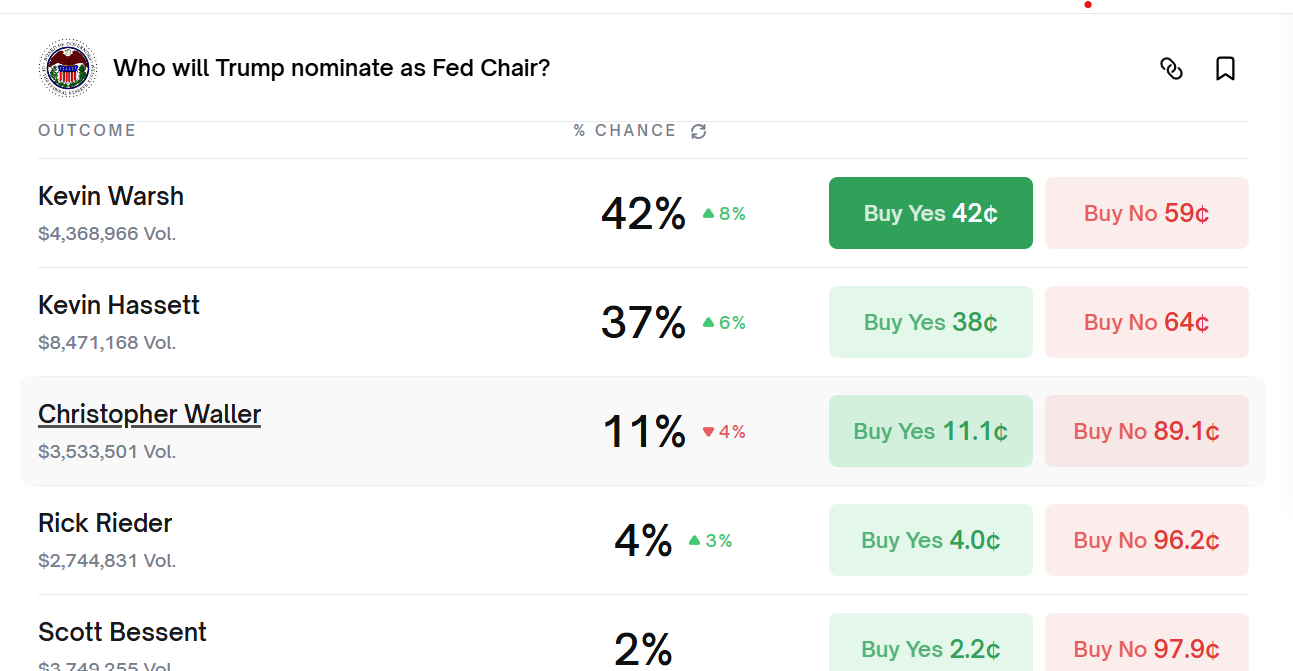
Task: Buy Yes on Rick Rieder at 4.0¢
Action: 930,540
